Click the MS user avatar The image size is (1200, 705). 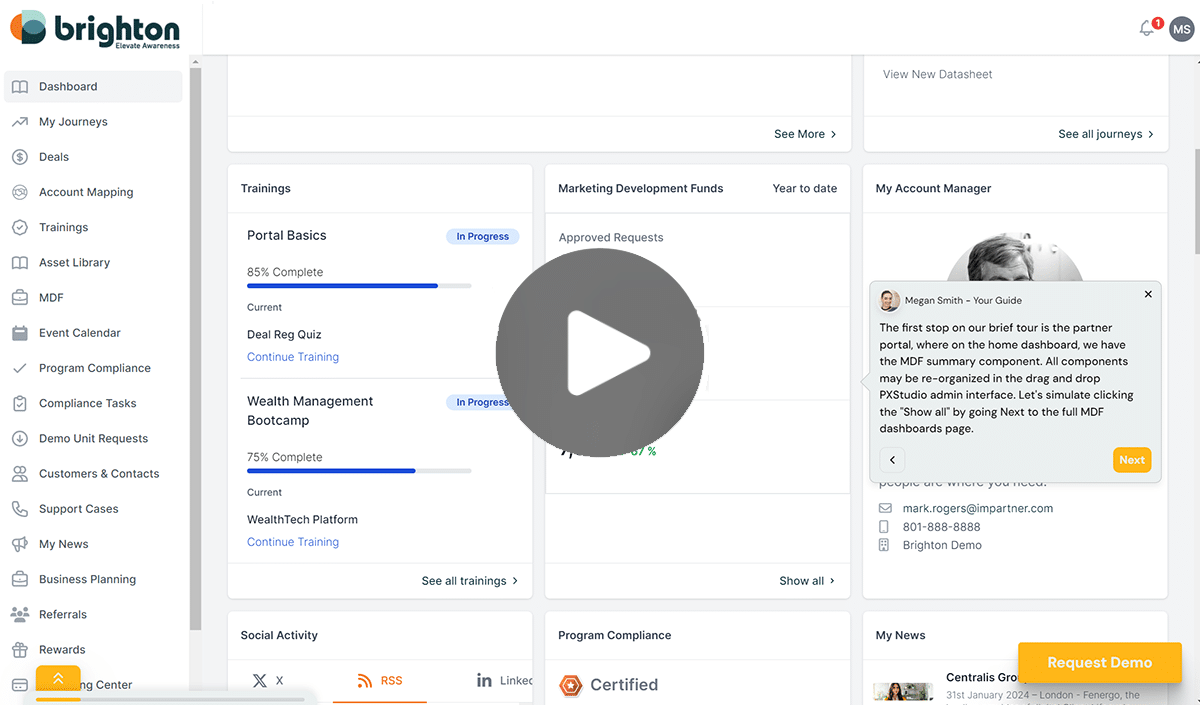(1182, 28)
